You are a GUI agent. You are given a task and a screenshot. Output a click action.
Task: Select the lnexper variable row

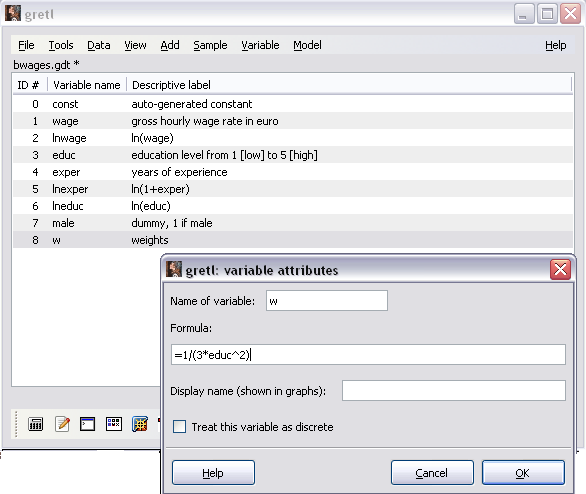point(293,189)
